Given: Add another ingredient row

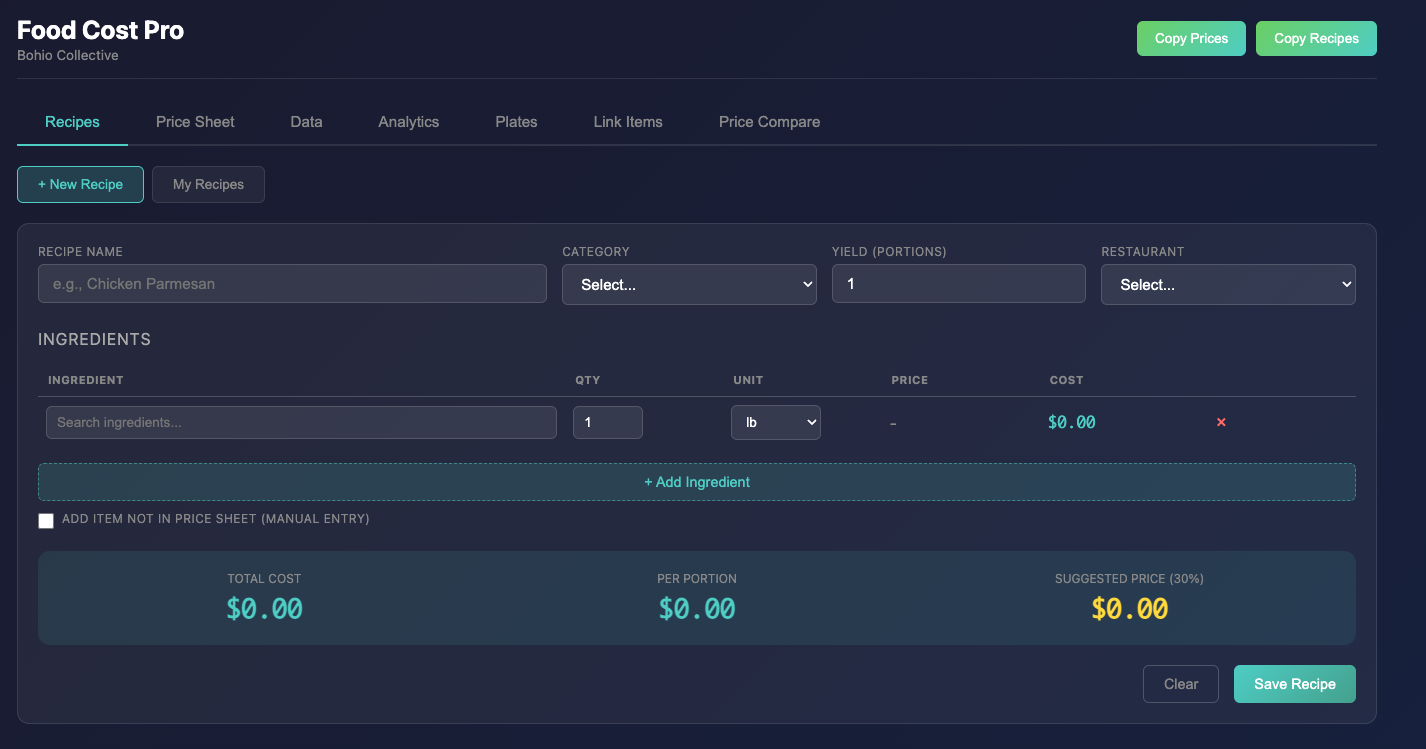Looking at the screenshot, I should click(x=697, y=482).
